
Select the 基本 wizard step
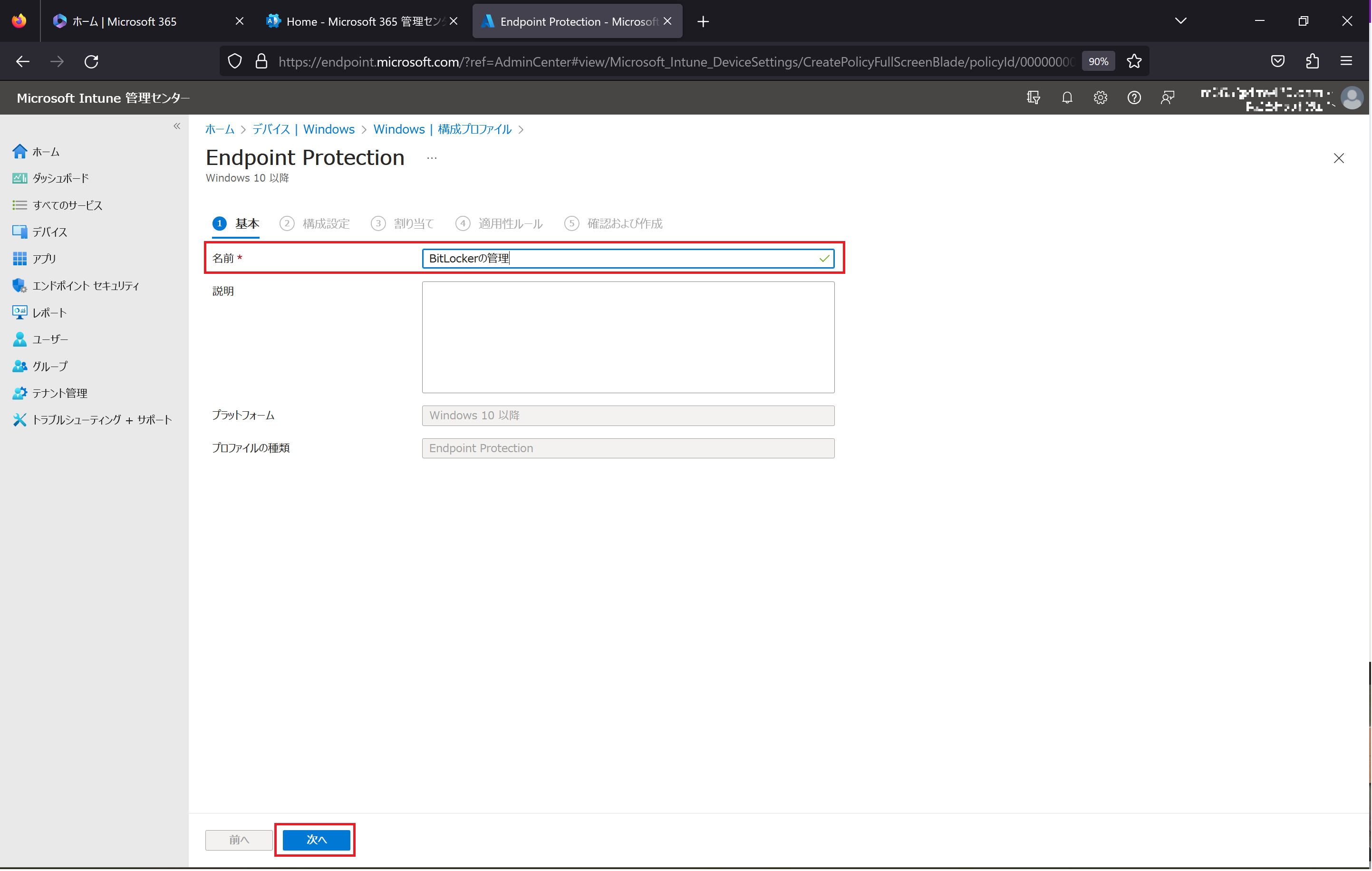coord(236,224)
